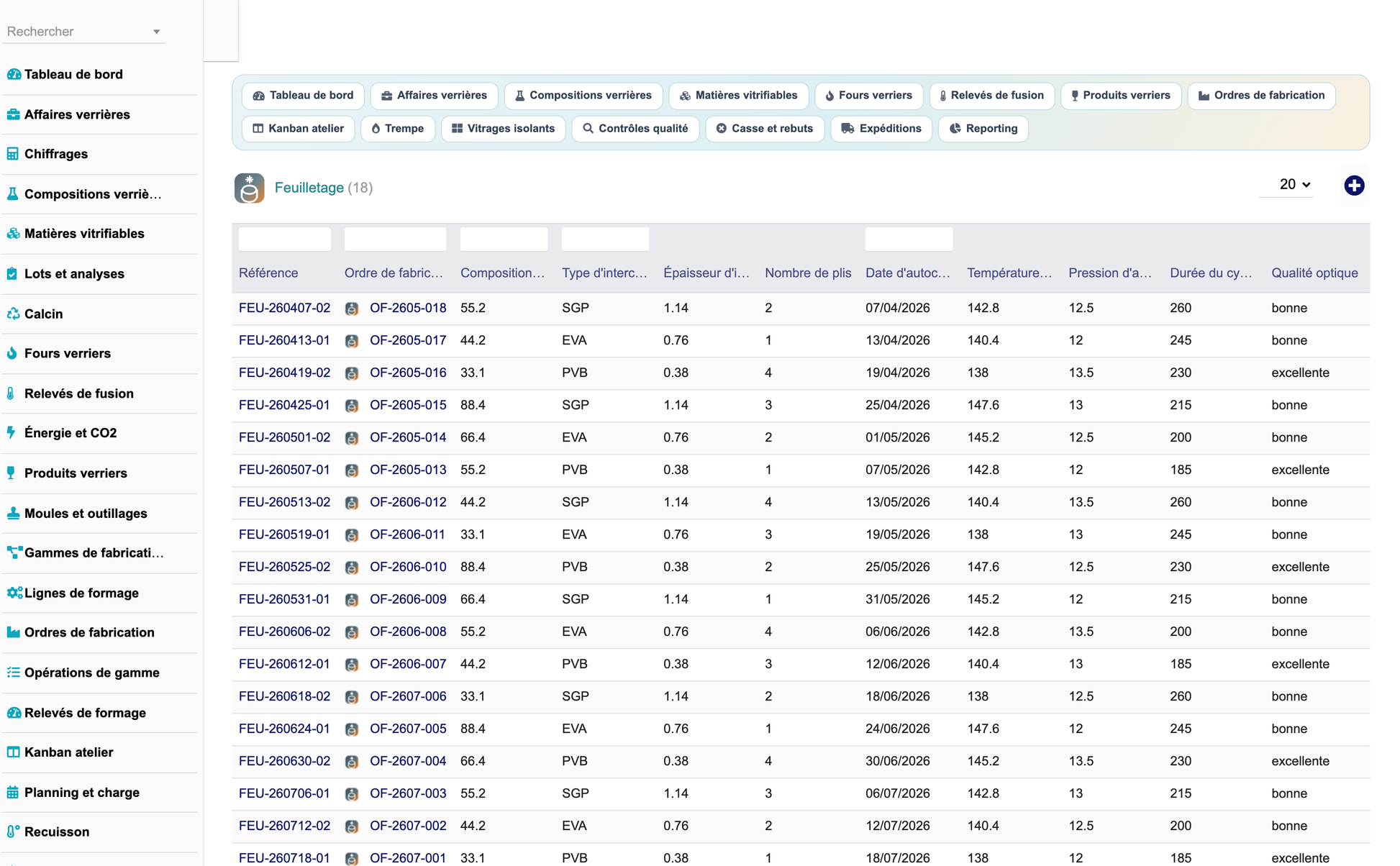The height and width of the screenshot is (866, 1400).
Task: Go to the Reporting tab
Action: 983,129
